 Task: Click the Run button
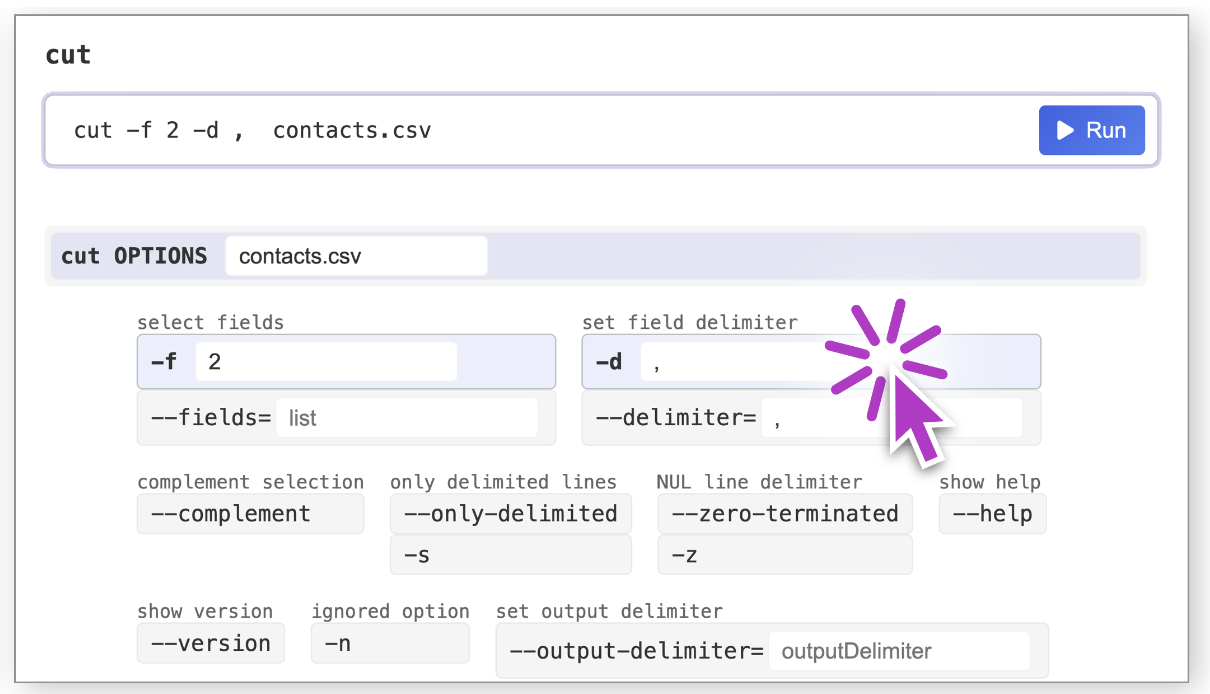[1091, 130]
